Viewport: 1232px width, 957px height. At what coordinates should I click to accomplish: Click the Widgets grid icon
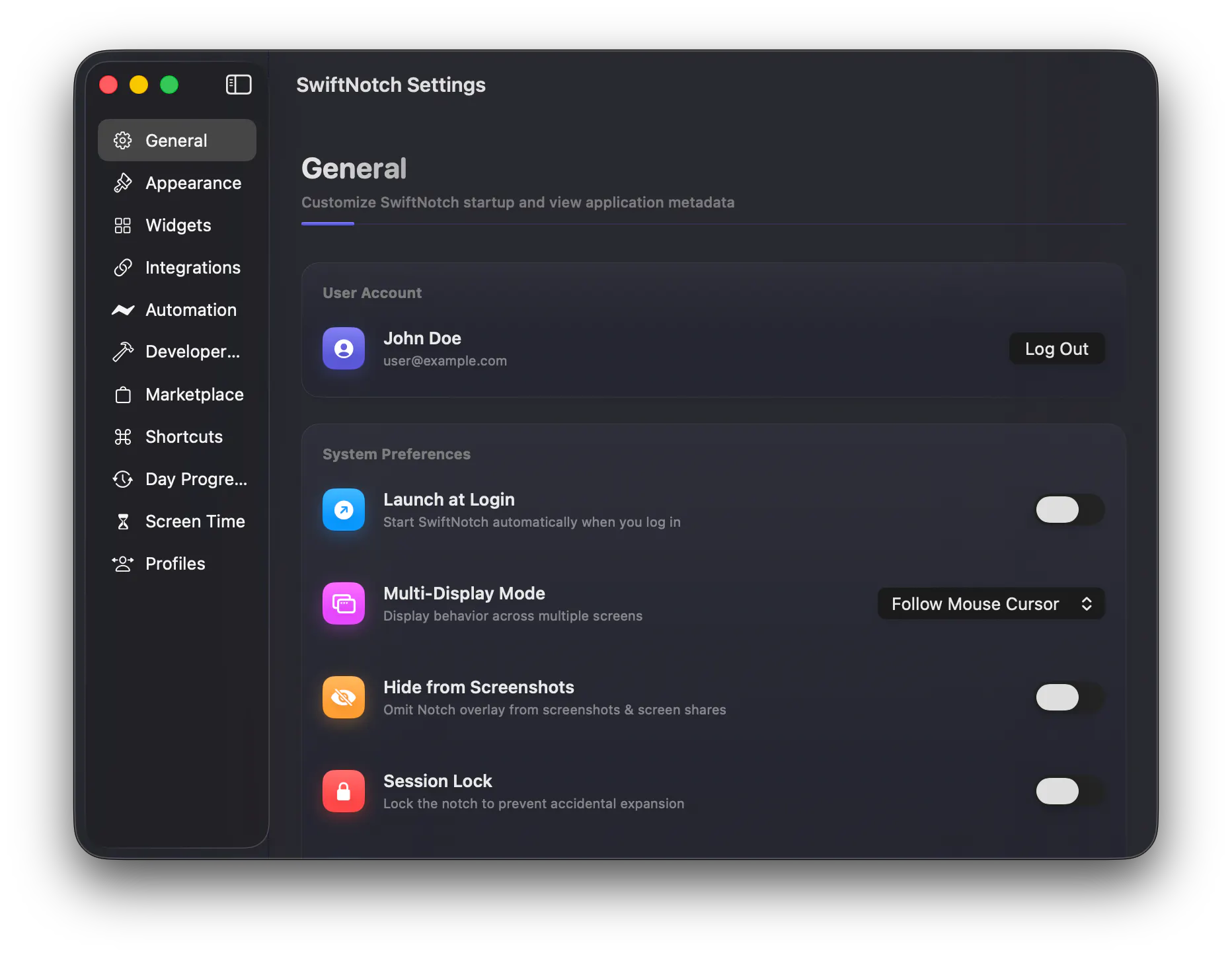point(123,225)
